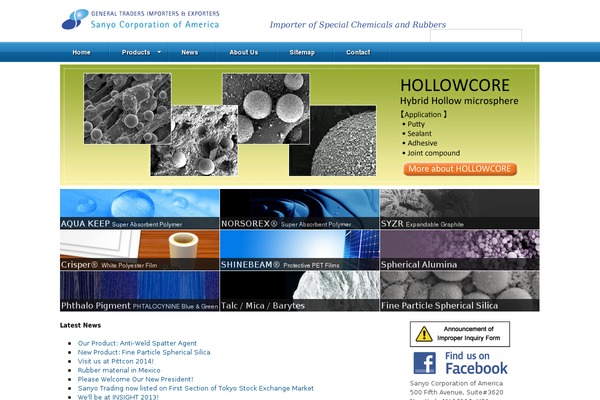
Task: Open the Fine Particle Spherical Silica tile
Action: point(460,291)
